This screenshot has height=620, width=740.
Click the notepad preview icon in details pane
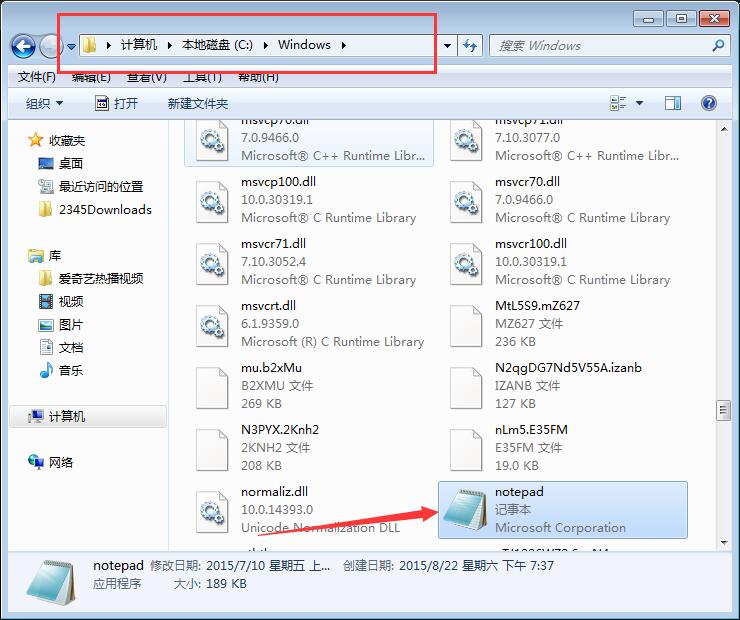51,583
